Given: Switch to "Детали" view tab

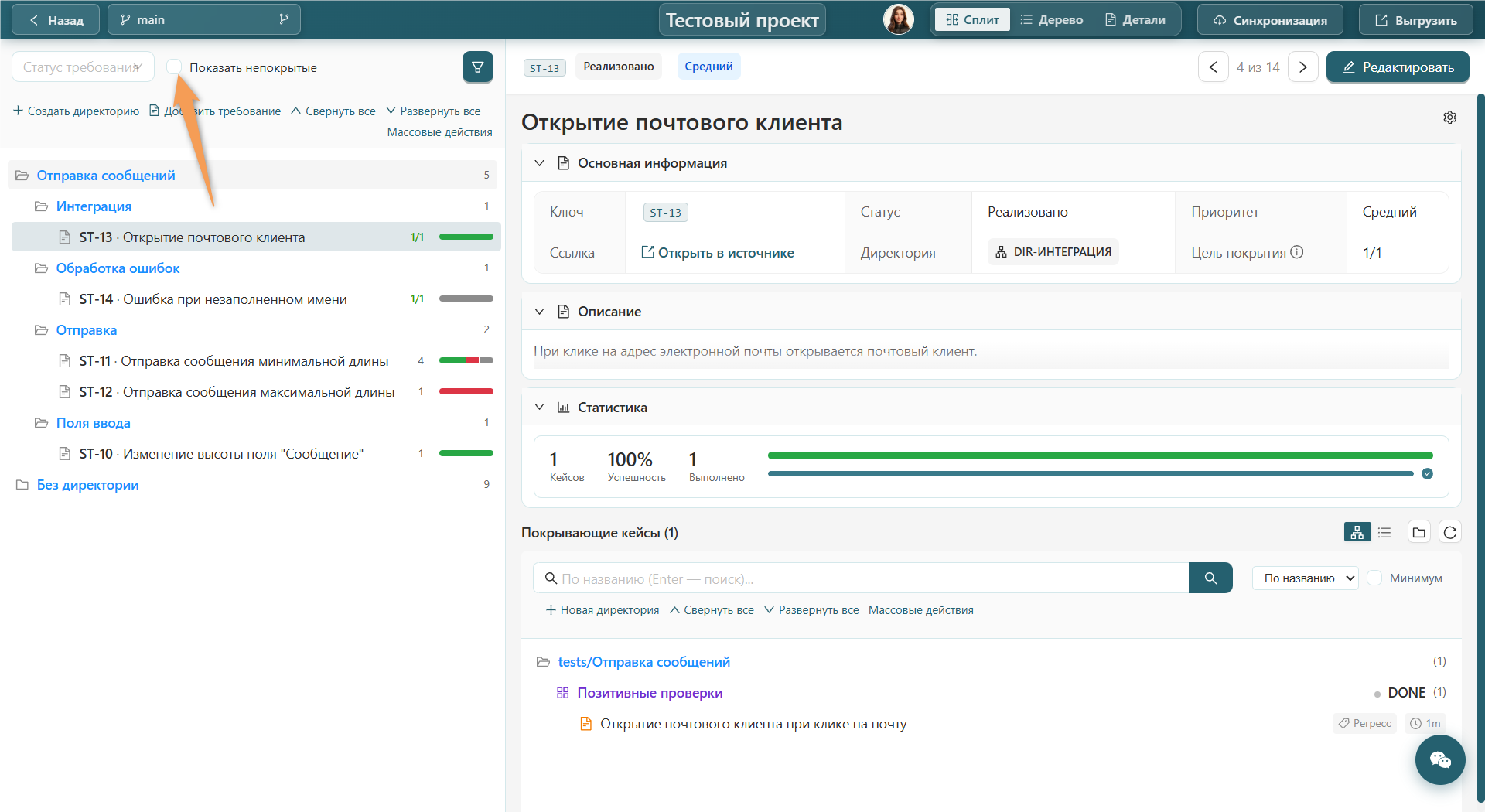Looking at the screenshot, I should click(x=1135, y=20).
